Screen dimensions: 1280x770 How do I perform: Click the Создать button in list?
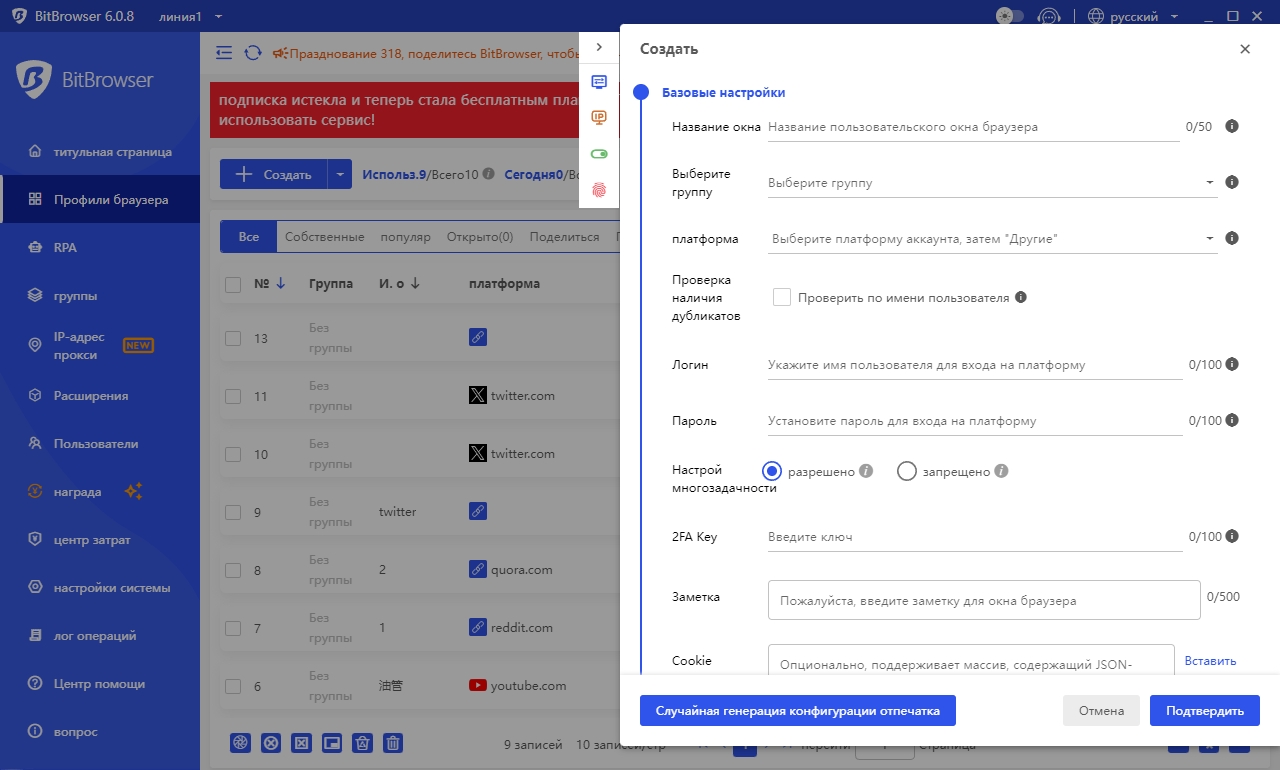pos(273,174)
